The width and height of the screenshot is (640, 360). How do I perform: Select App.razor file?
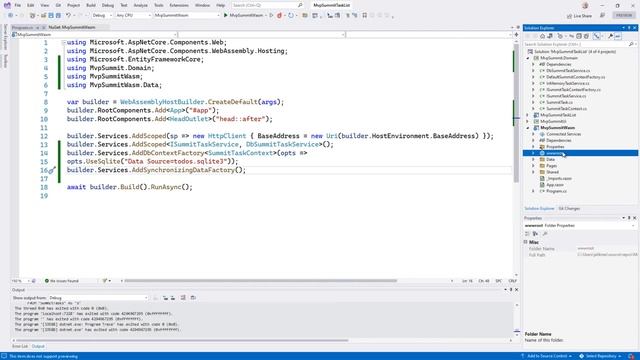555,184
